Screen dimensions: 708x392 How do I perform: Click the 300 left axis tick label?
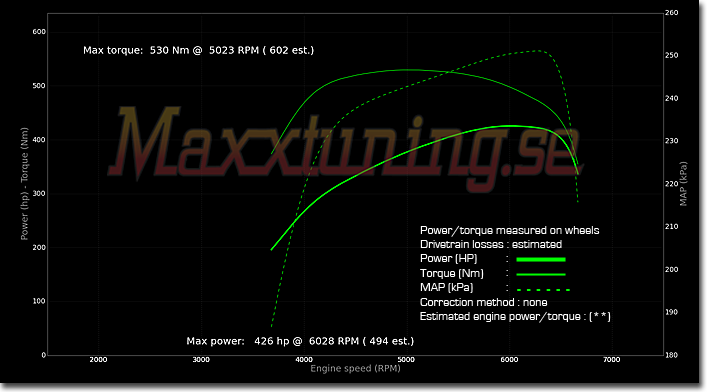click(x=39, y=193)
